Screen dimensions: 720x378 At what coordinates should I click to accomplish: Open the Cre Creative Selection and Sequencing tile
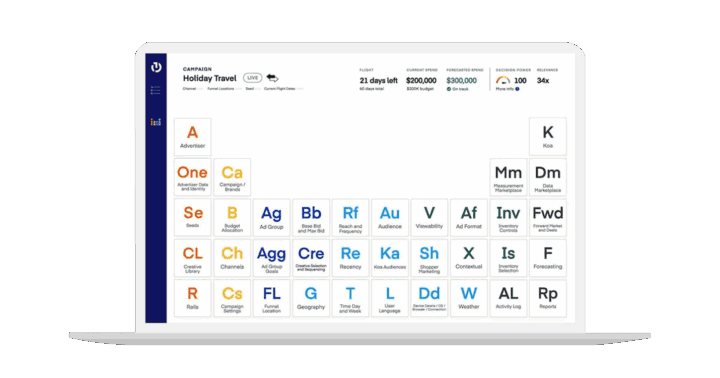pos(311,258)
